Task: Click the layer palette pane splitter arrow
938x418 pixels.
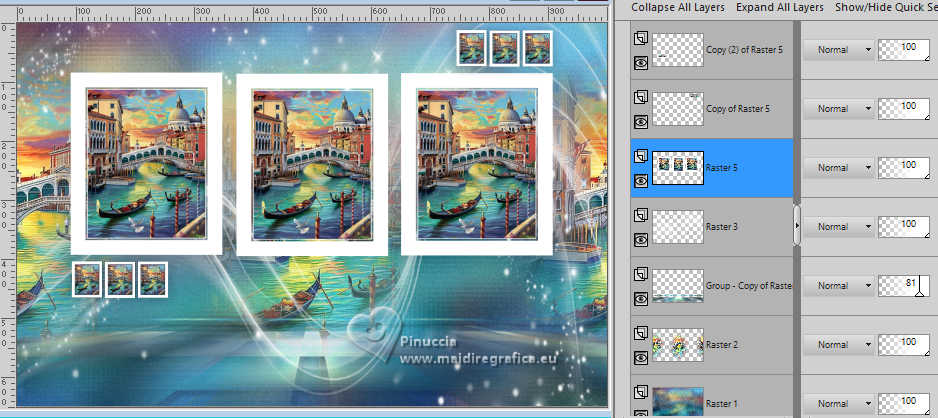Action: click(797, 225)
